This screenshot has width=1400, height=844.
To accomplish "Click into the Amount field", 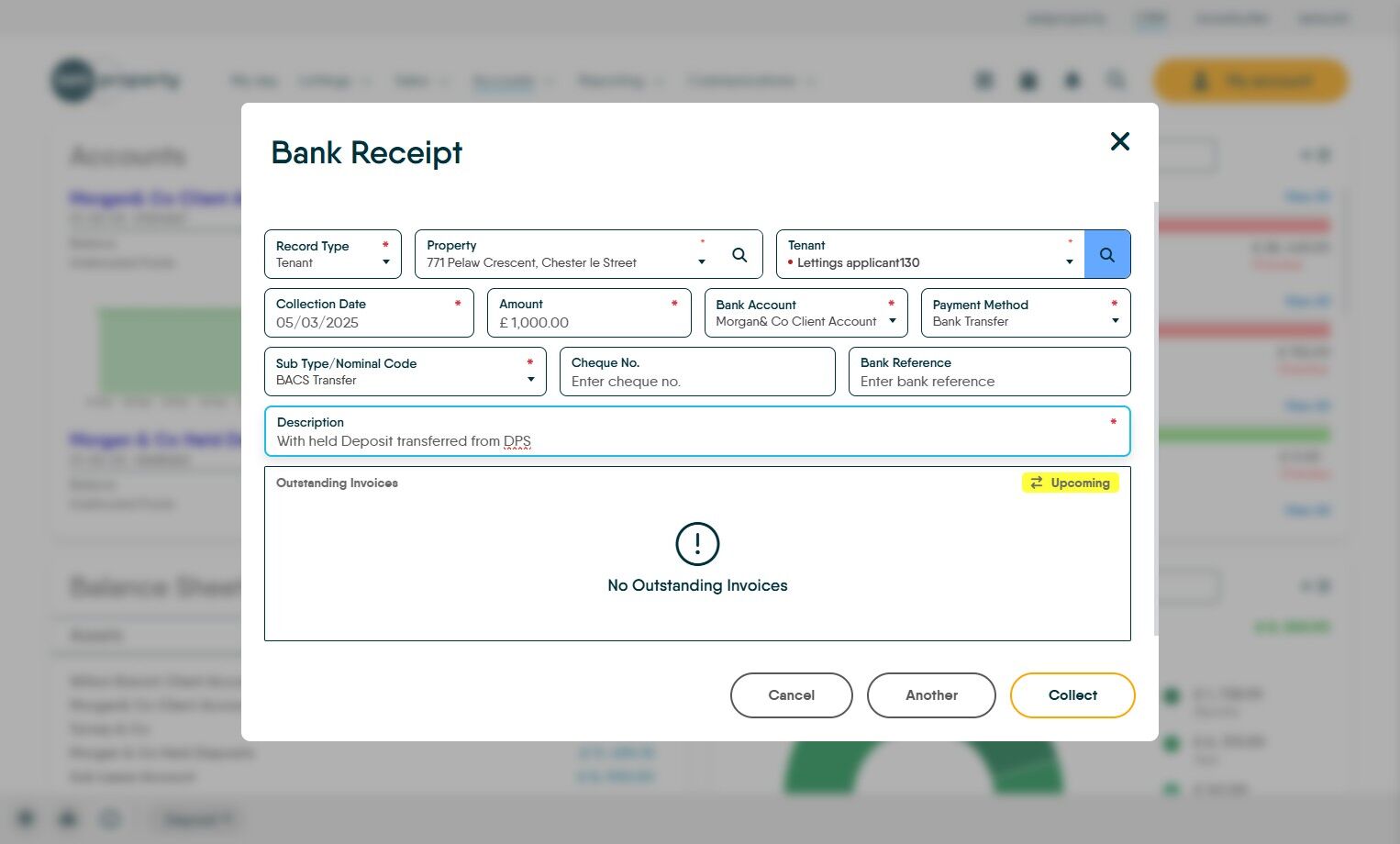I will click(589, 313).
